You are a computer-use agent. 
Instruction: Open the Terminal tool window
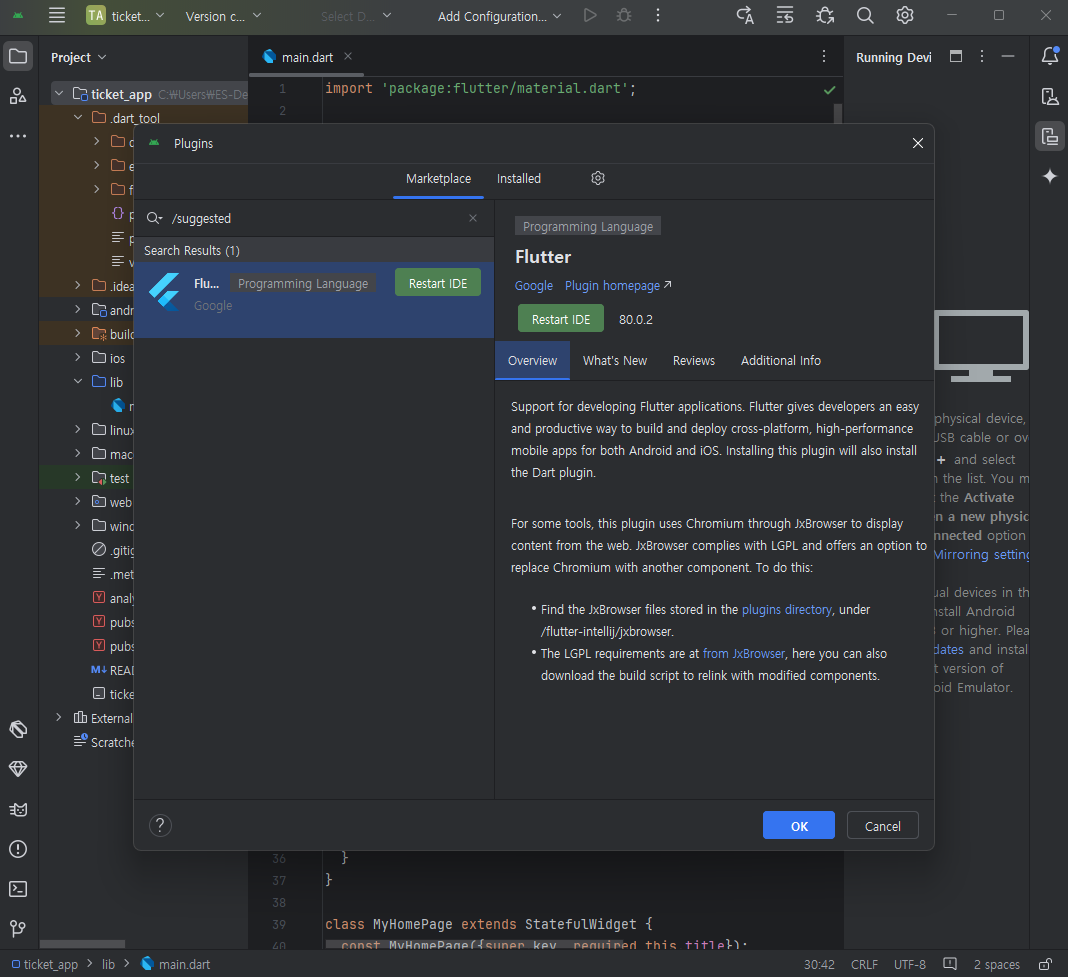[x=18, y=888]
